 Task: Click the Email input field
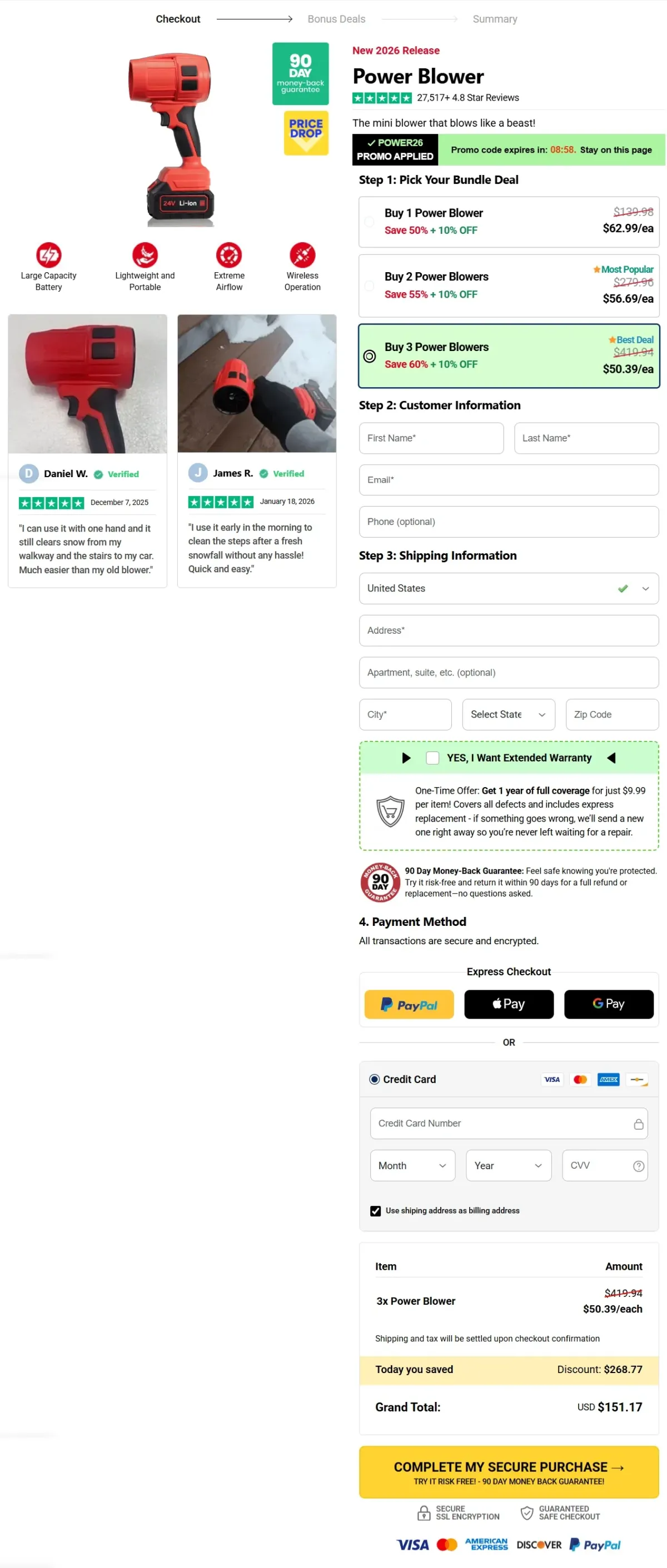(x=509, y=480)
